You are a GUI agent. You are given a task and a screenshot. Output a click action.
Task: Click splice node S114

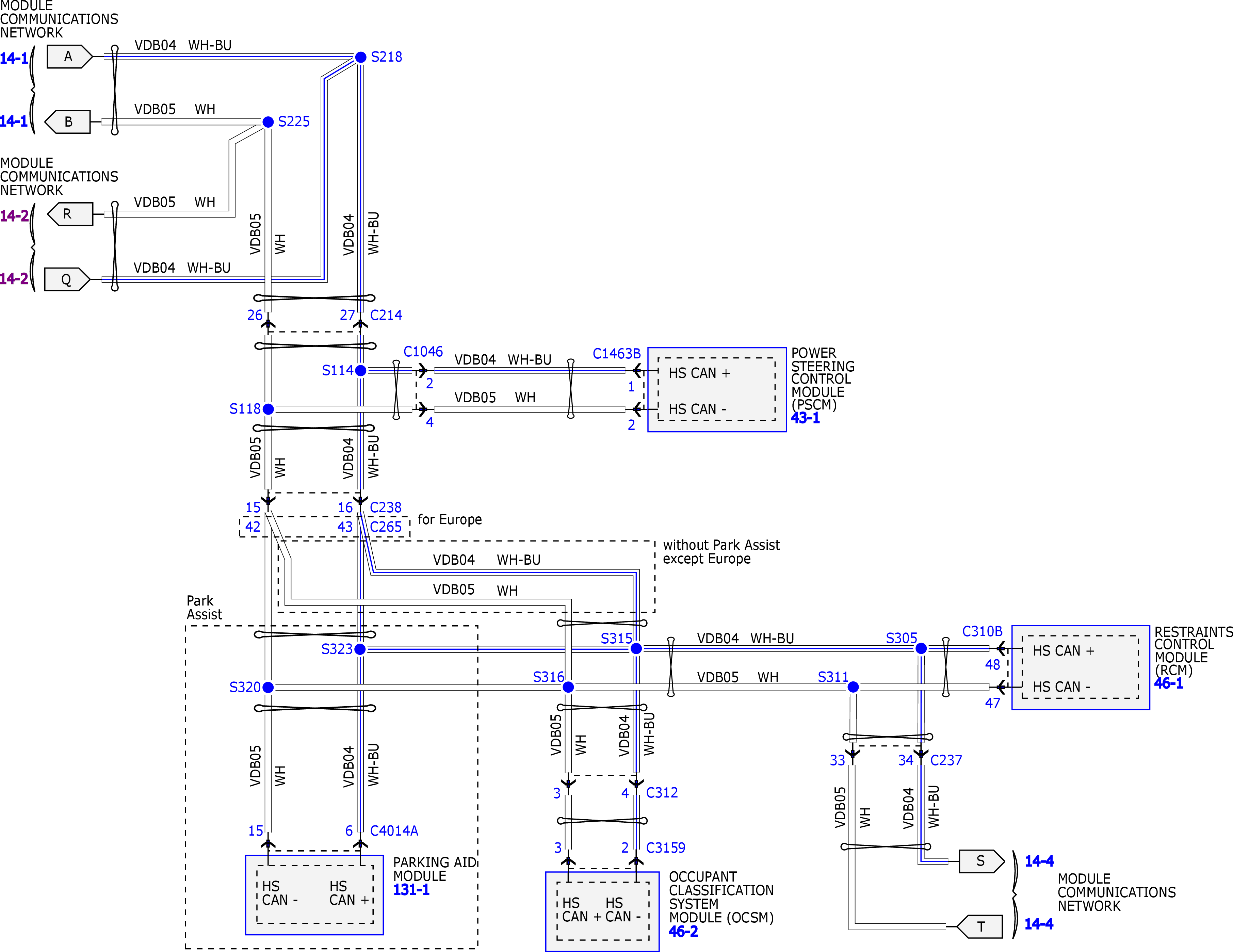click(361, 370)
